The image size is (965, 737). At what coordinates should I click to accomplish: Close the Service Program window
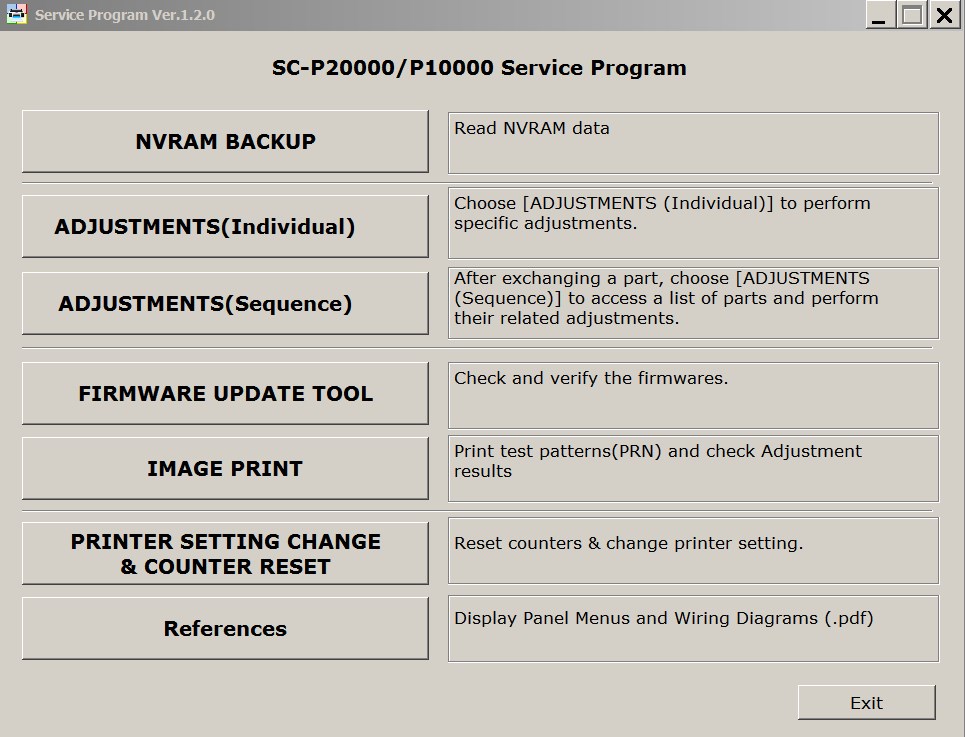(x=944, y=14)
